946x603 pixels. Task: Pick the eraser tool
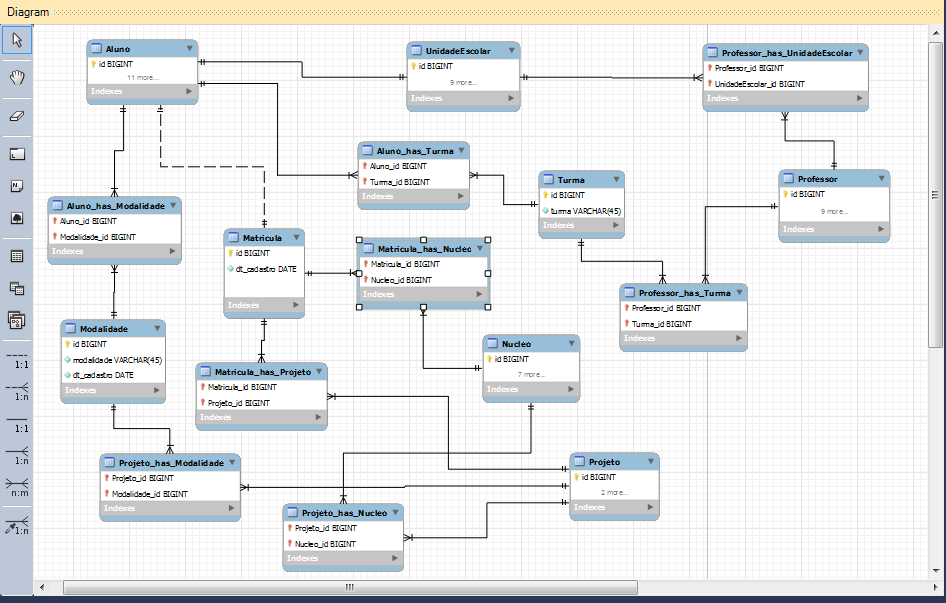(x=17, y=115)
